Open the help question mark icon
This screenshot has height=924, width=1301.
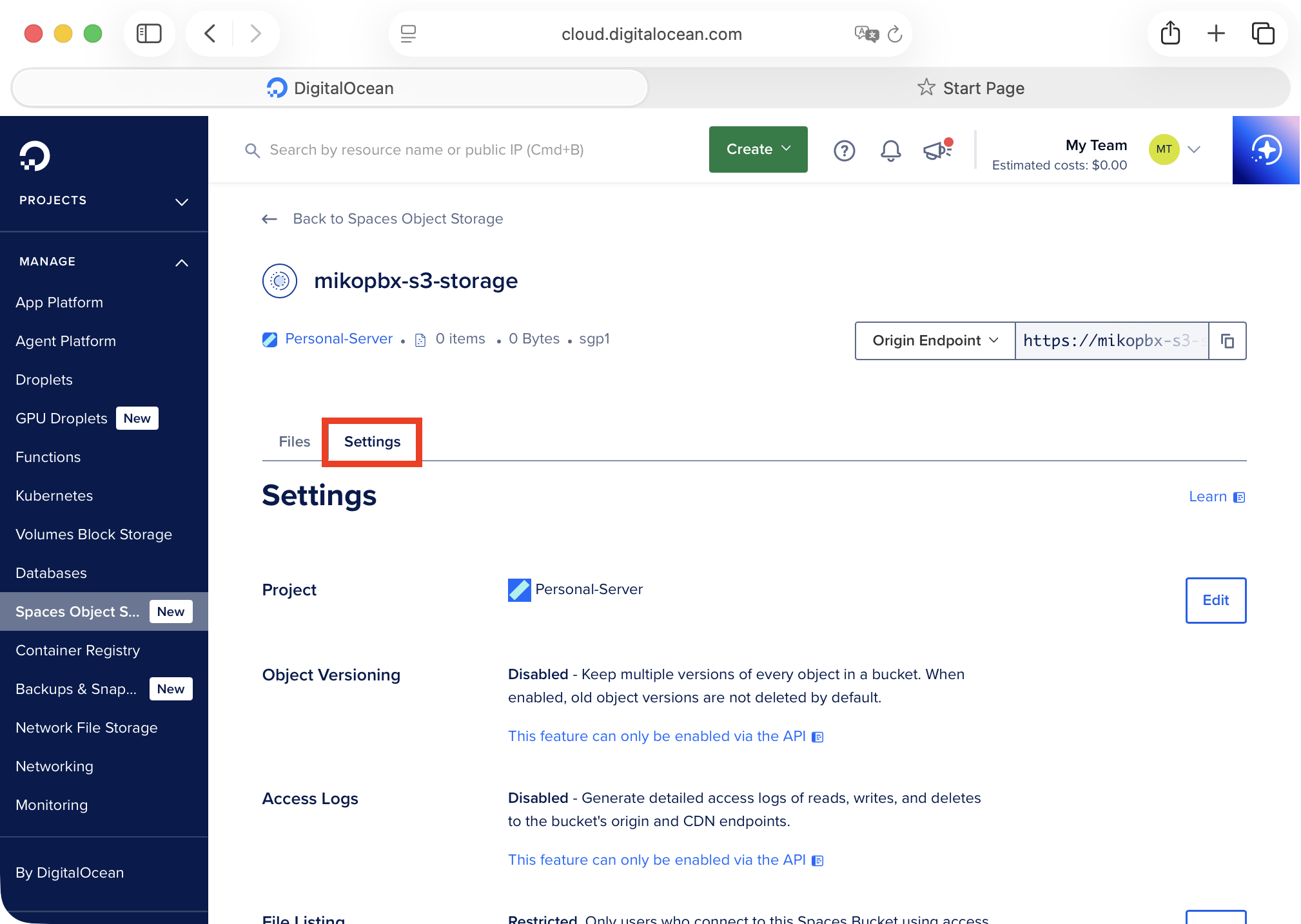(x=844, y=150)
